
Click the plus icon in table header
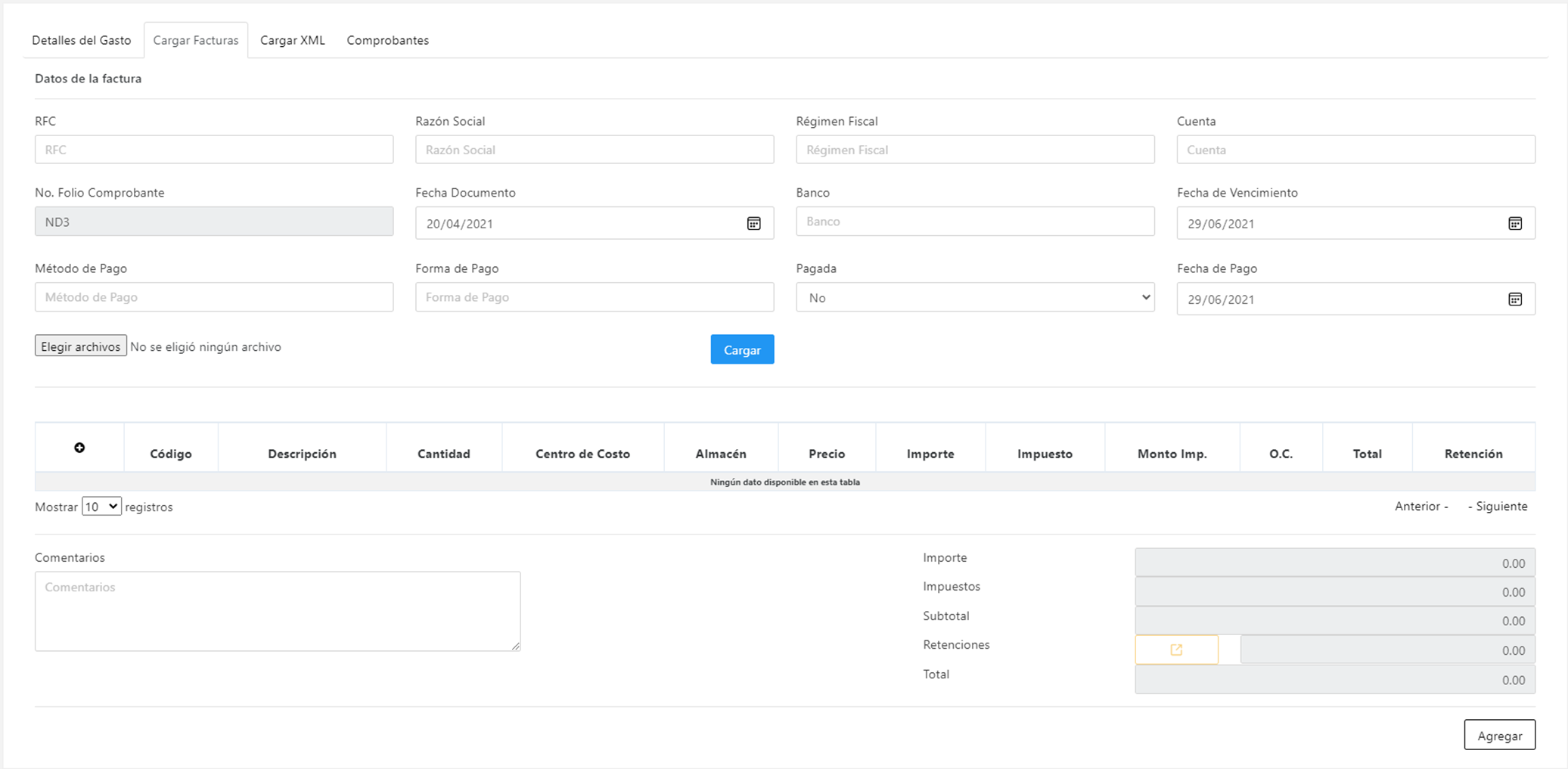[79, 448]
